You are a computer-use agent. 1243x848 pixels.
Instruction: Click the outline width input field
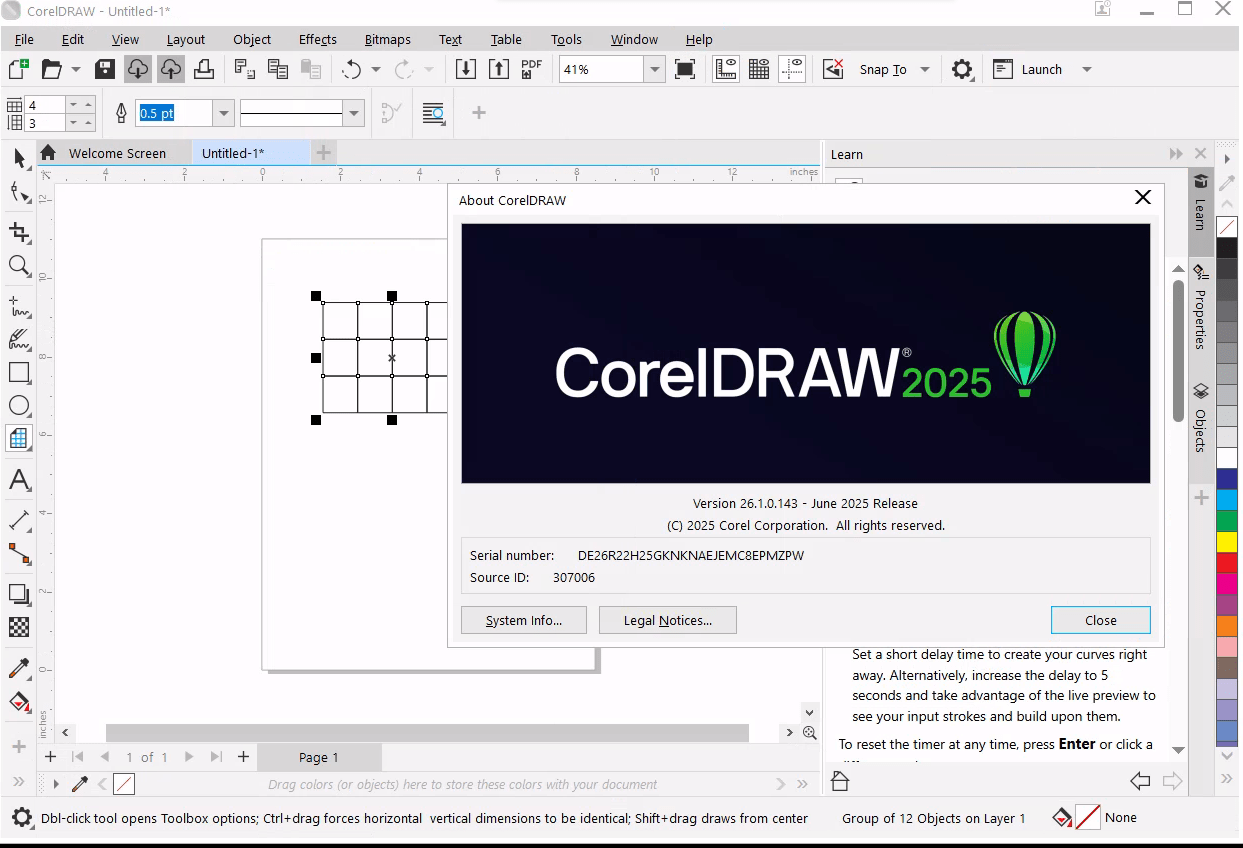pyautogui.click(x=175, y=113)
